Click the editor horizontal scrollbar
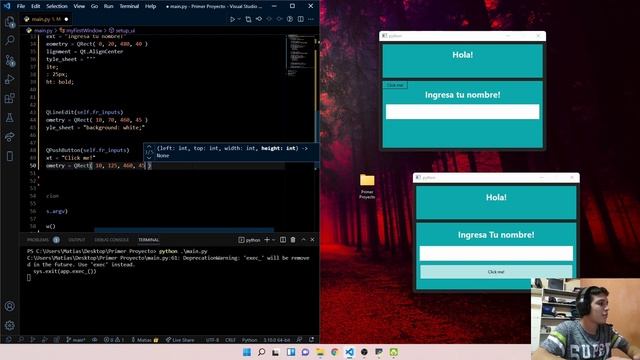Image resolution: width=640 pixels, height=360 pixels. point(184,230)
